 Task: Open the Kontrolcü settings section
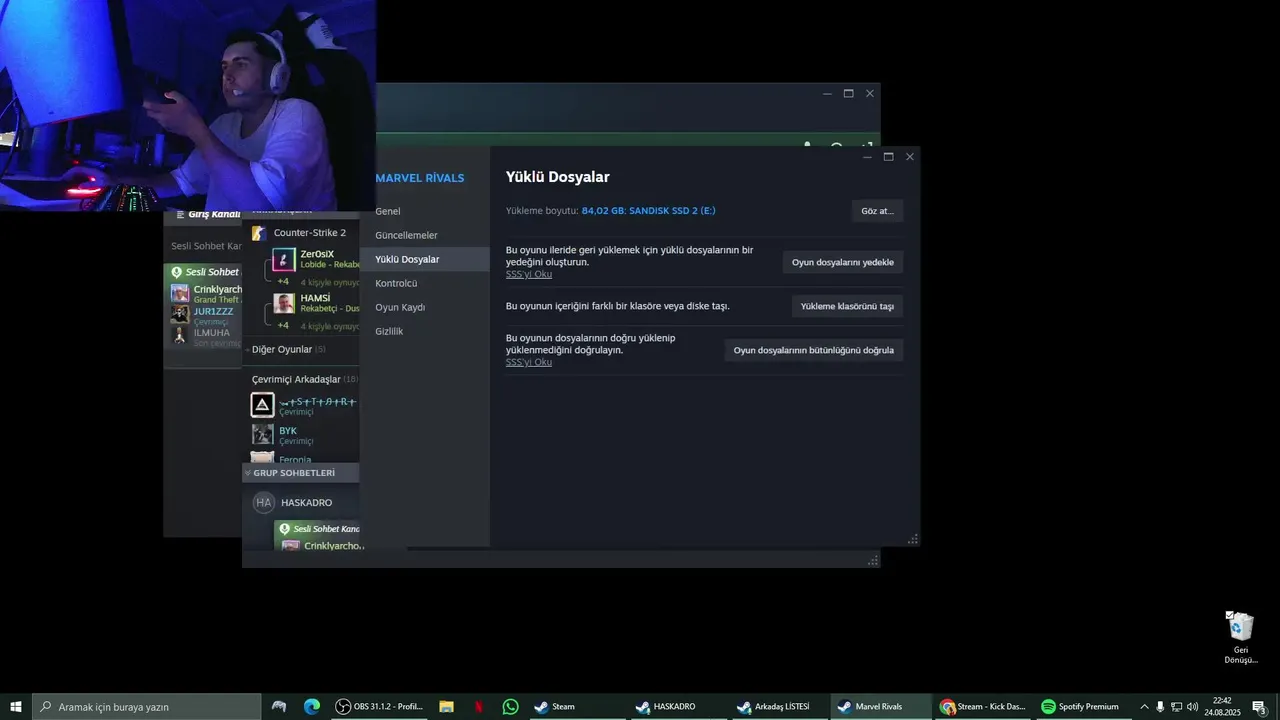[425, 283]
